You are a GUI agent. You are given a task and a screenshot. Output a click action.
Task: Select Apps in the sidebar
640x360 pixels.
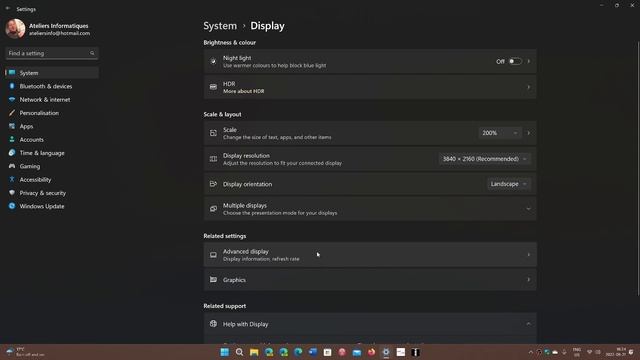click(52, 127)
